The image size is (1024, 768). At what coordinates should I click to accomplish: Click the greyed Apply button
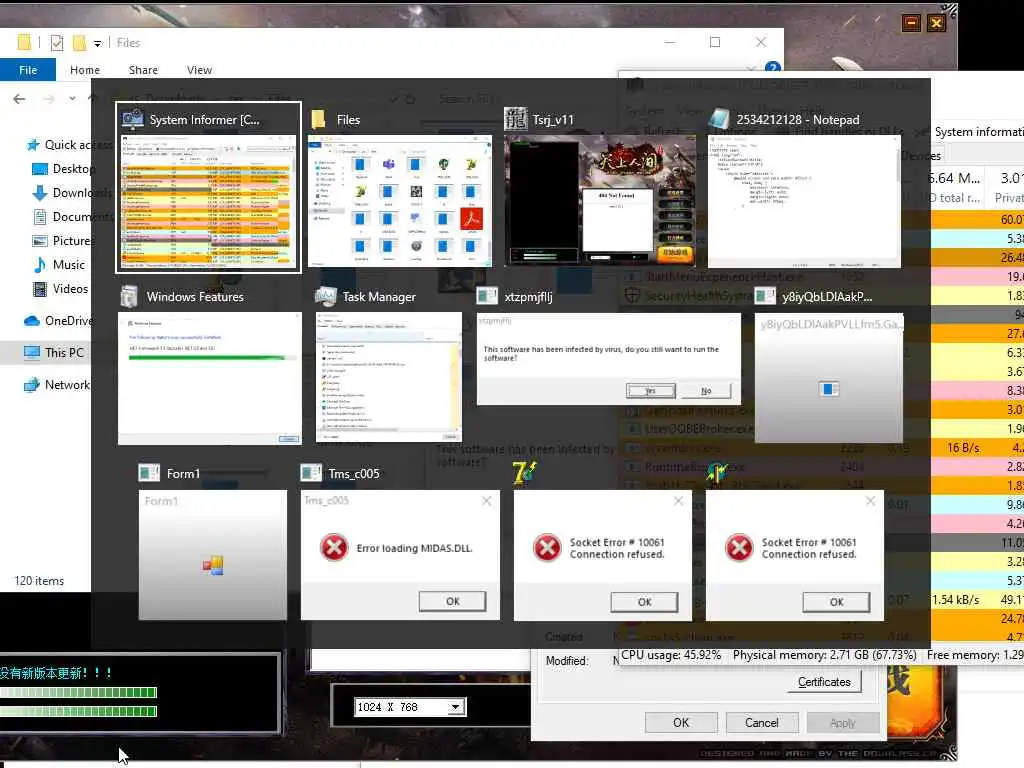842,723
